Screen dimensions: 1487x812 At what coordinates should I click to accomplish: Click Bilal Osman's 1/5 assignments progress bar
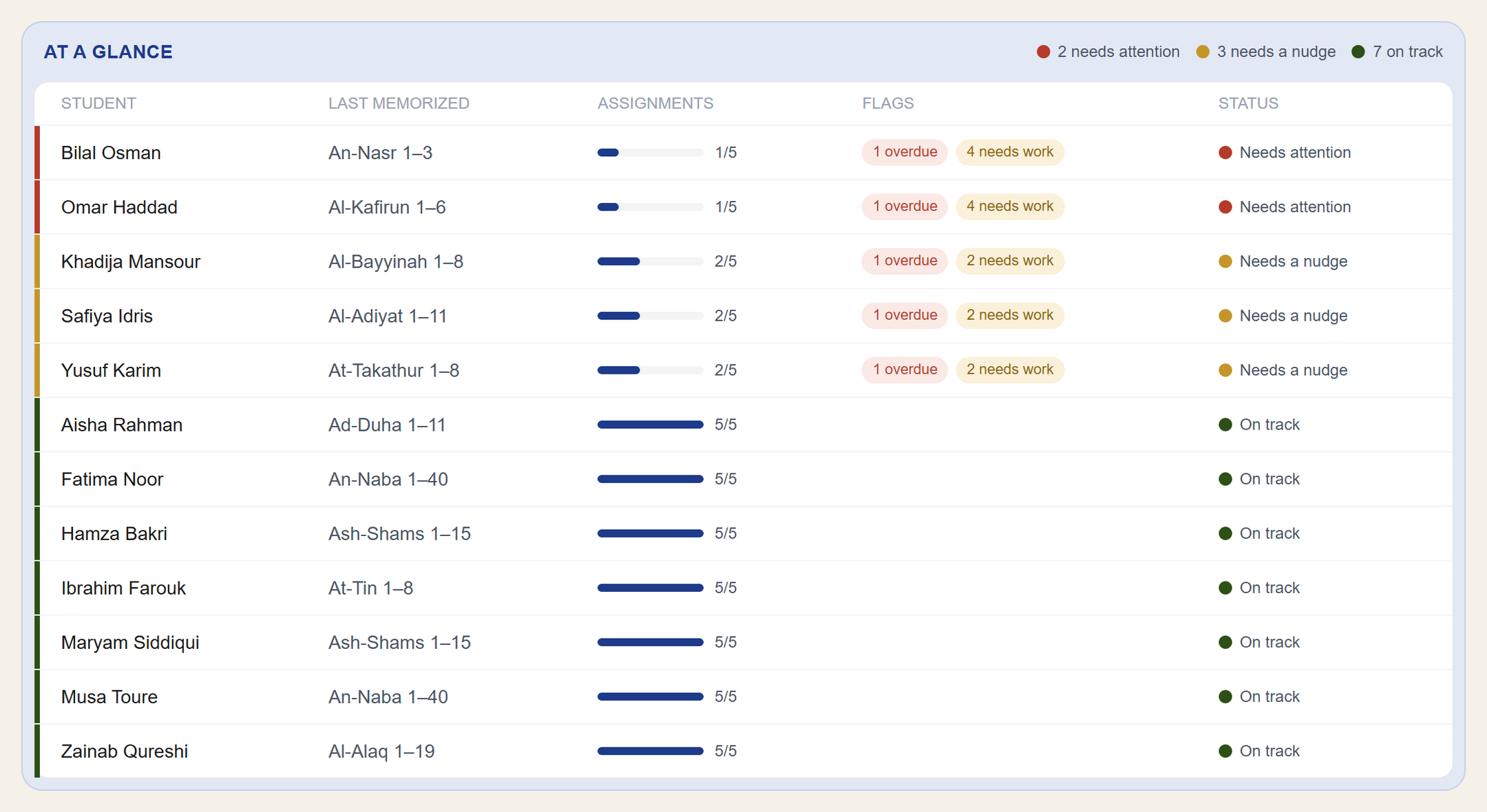coord(651,153)
